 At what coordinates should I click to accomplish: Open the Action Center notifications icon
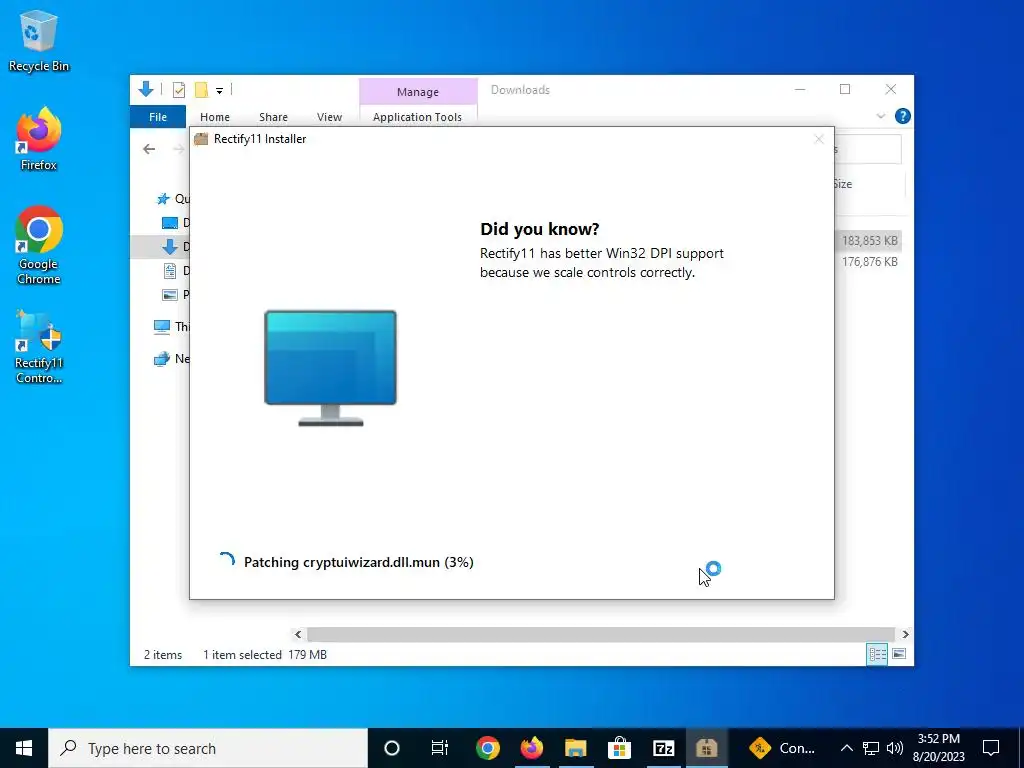point(991,748)
